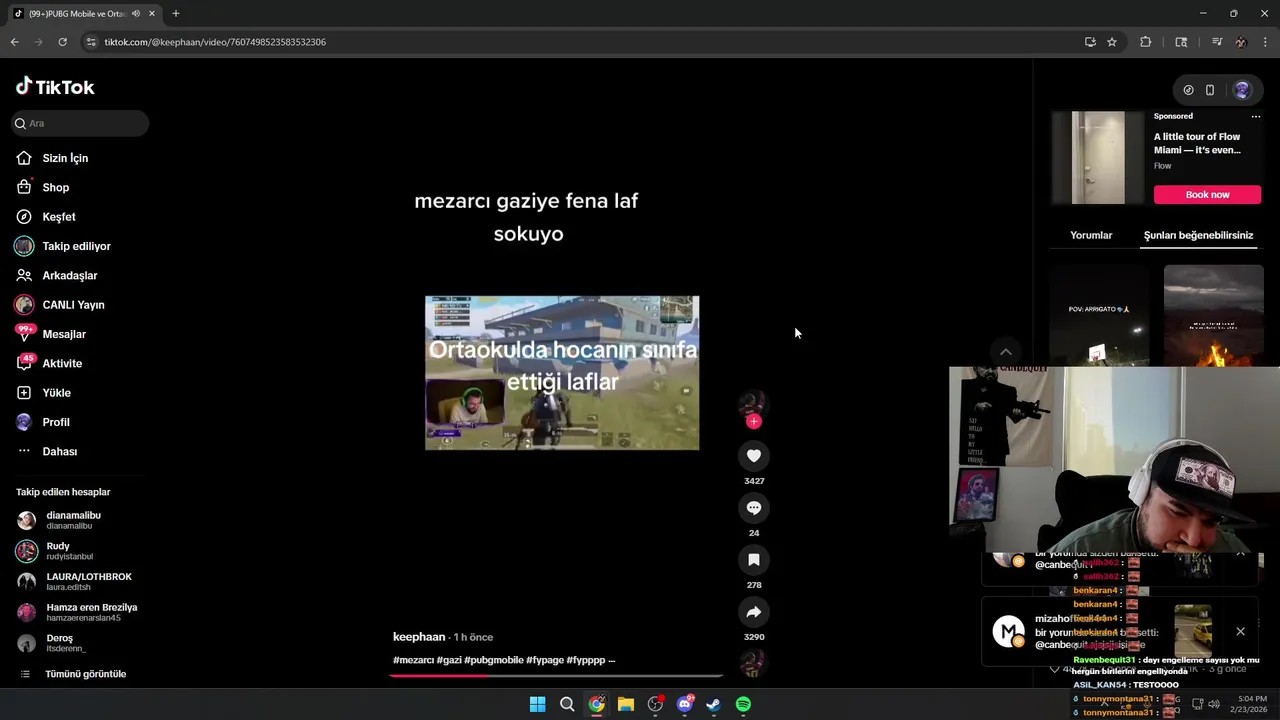Install app icon in address bar
Viewport: 1280px width, 720px height.
[x=1090, y=42]
